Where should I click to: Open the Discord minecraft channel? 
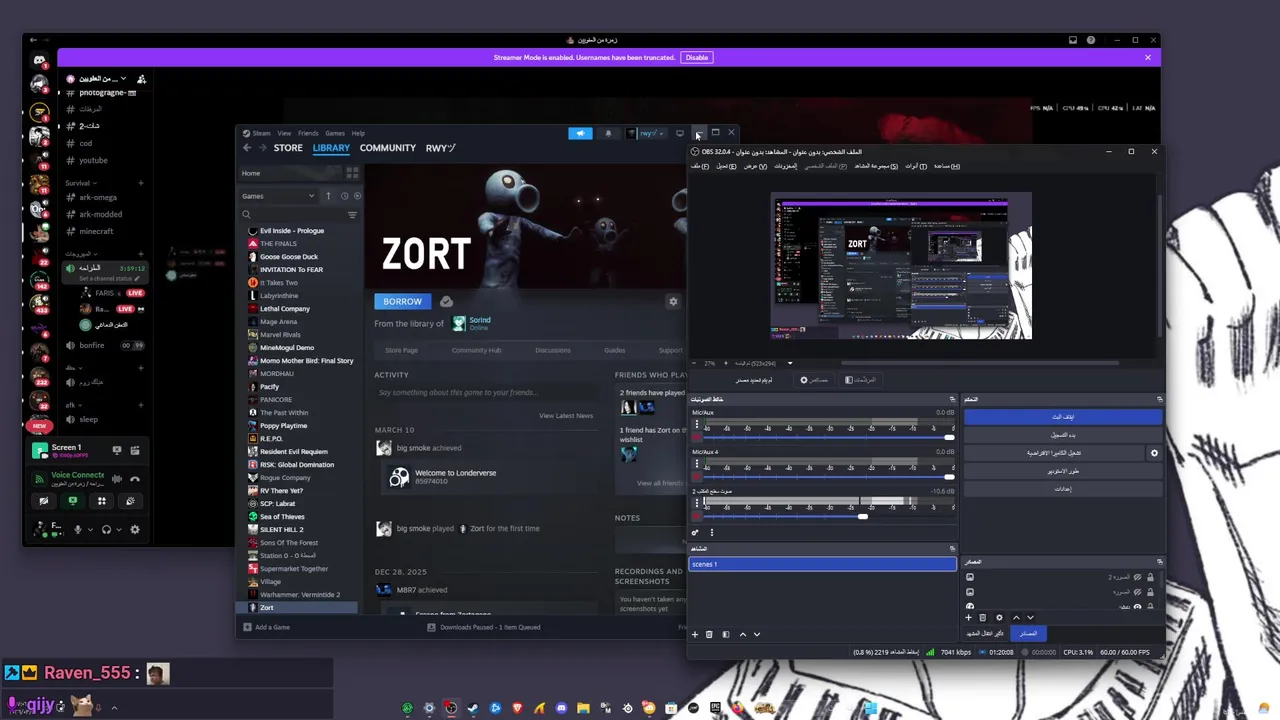click(96, 231)
